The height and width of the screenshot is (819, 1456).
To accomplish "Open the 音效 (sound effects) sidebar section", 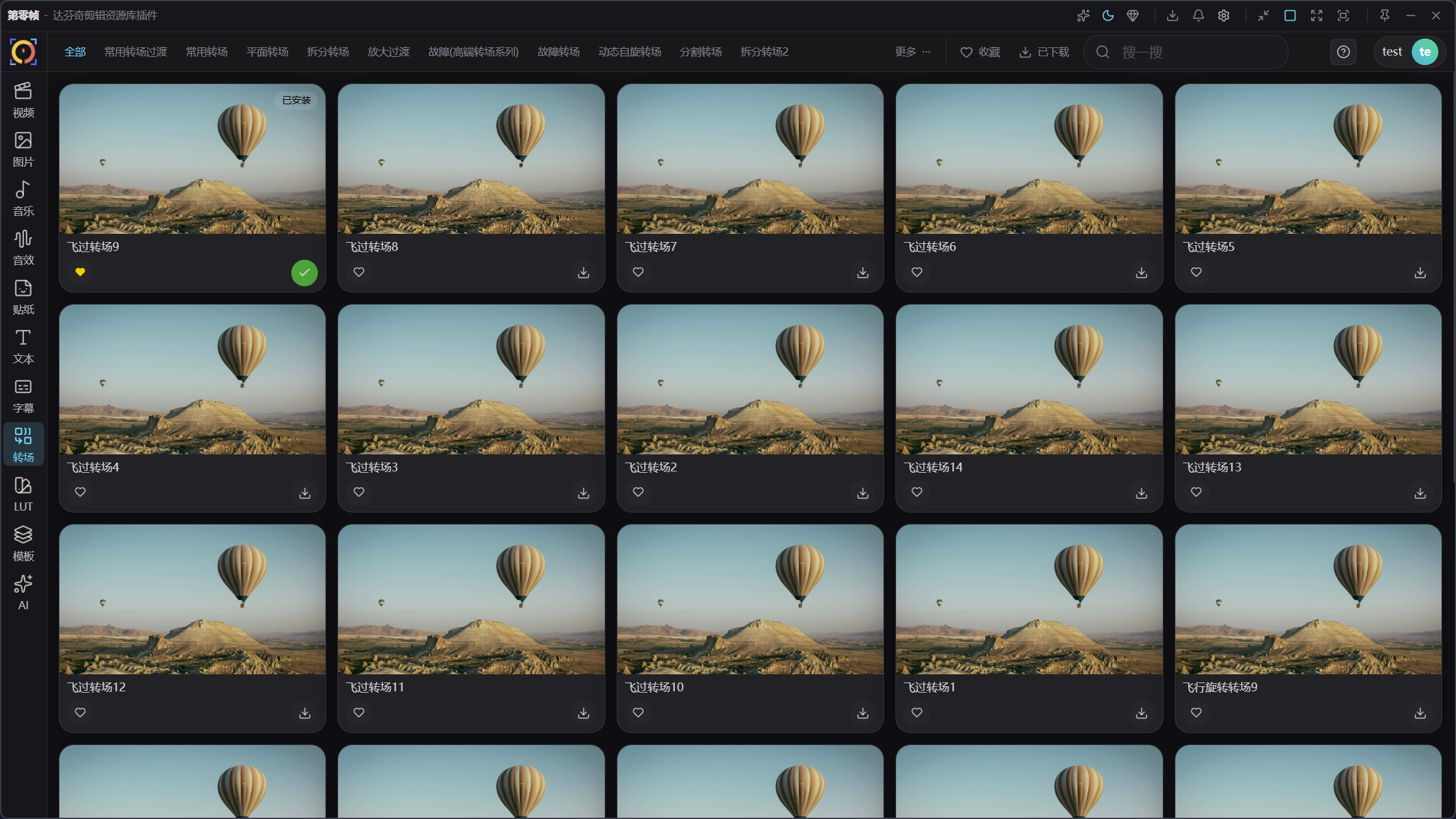I will 23,248.
